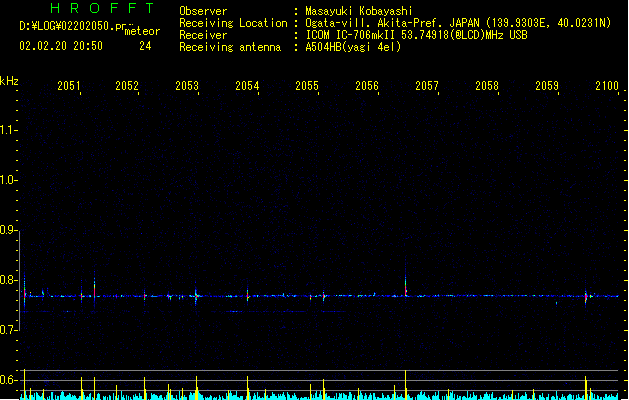The width and height of the screenshot is (629, 400).
Task: Click the 'Receiving antenna' label
Action: [230, 47]
